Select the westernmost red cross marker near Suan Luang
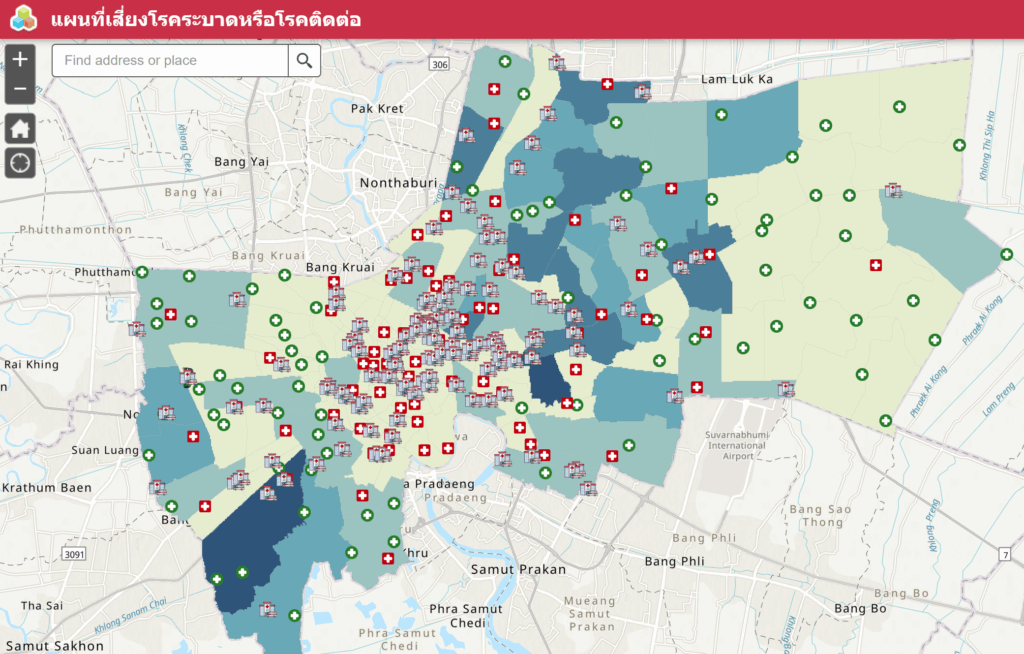This screenshot has width=1024, height=654. (x=193, y=437)
